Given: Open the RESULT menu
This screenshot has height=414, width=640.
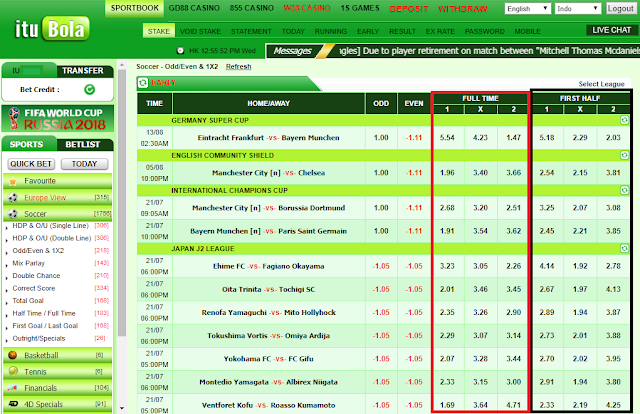Looking at the screenshot, I should point(402,31).
